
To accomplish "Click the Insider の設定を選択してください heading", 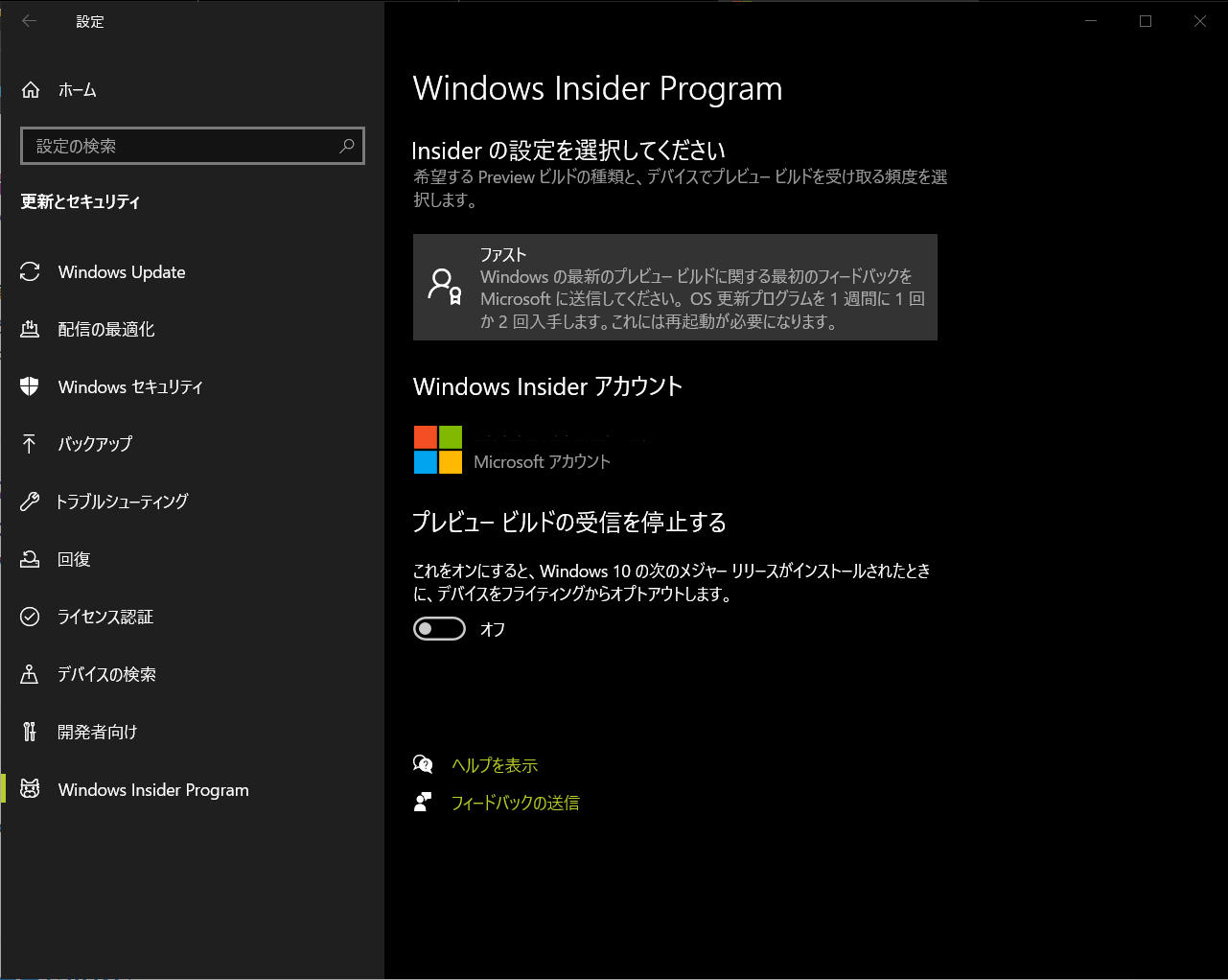I will [568, 151].
